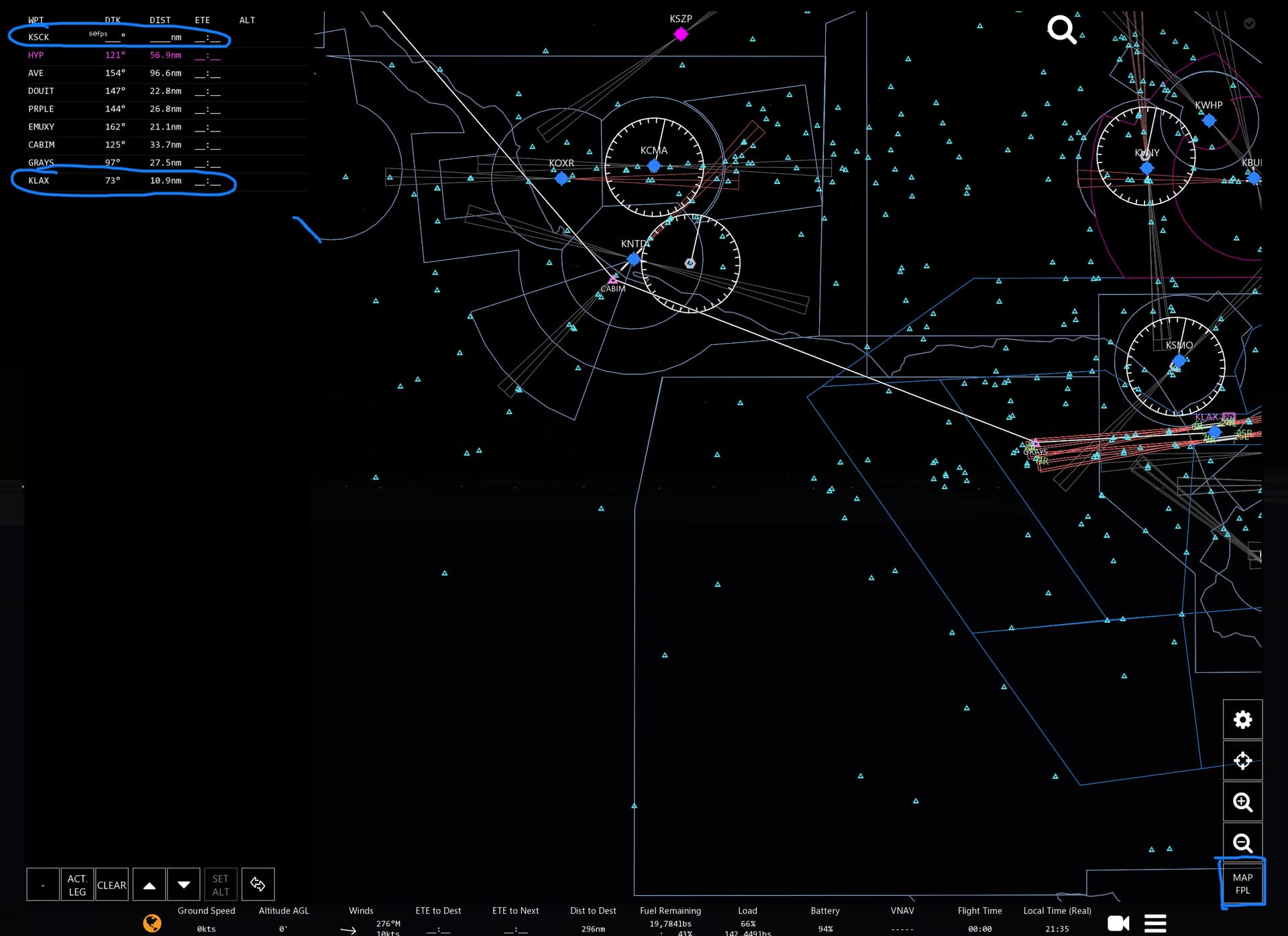Zoom in on the map

click(x=1242, y=802)
